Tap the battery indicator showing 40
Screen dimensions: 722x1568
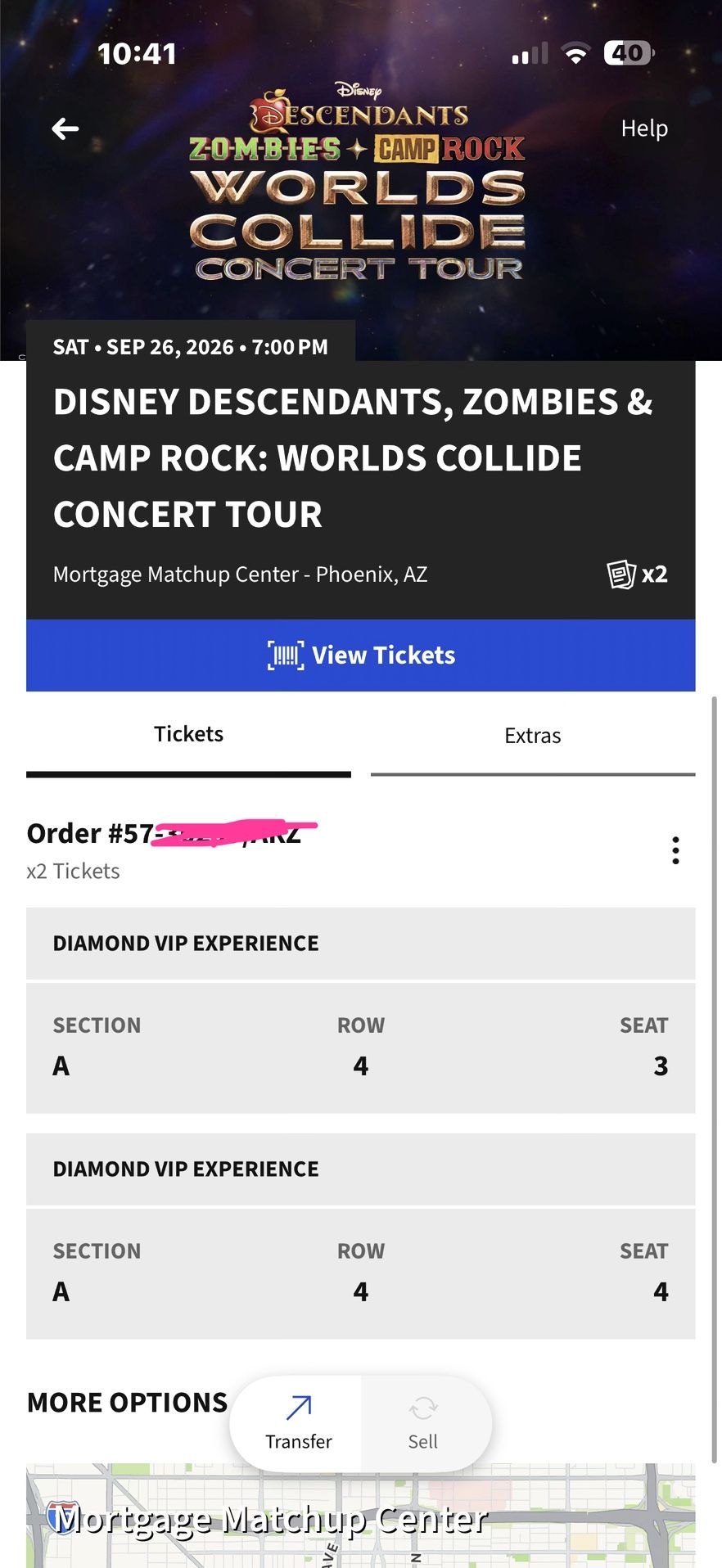click(629, 52)
